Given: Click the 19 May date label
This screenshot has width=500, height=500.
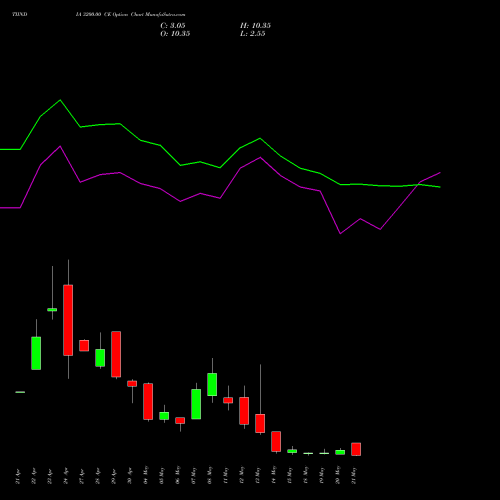Looking at the screenshot, I should 322,475.
